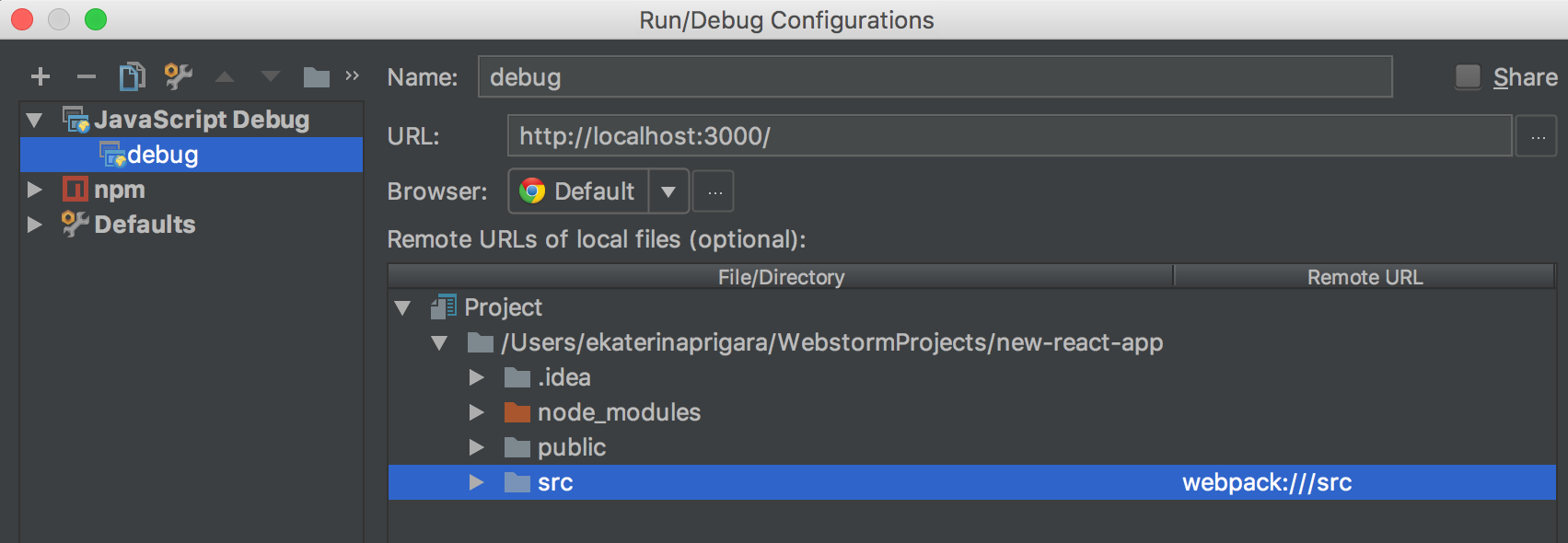The width and height of the screenshot is (1568, 543).
Task: Click the Defaults wrench icon
Action: (x=75, y=224)
